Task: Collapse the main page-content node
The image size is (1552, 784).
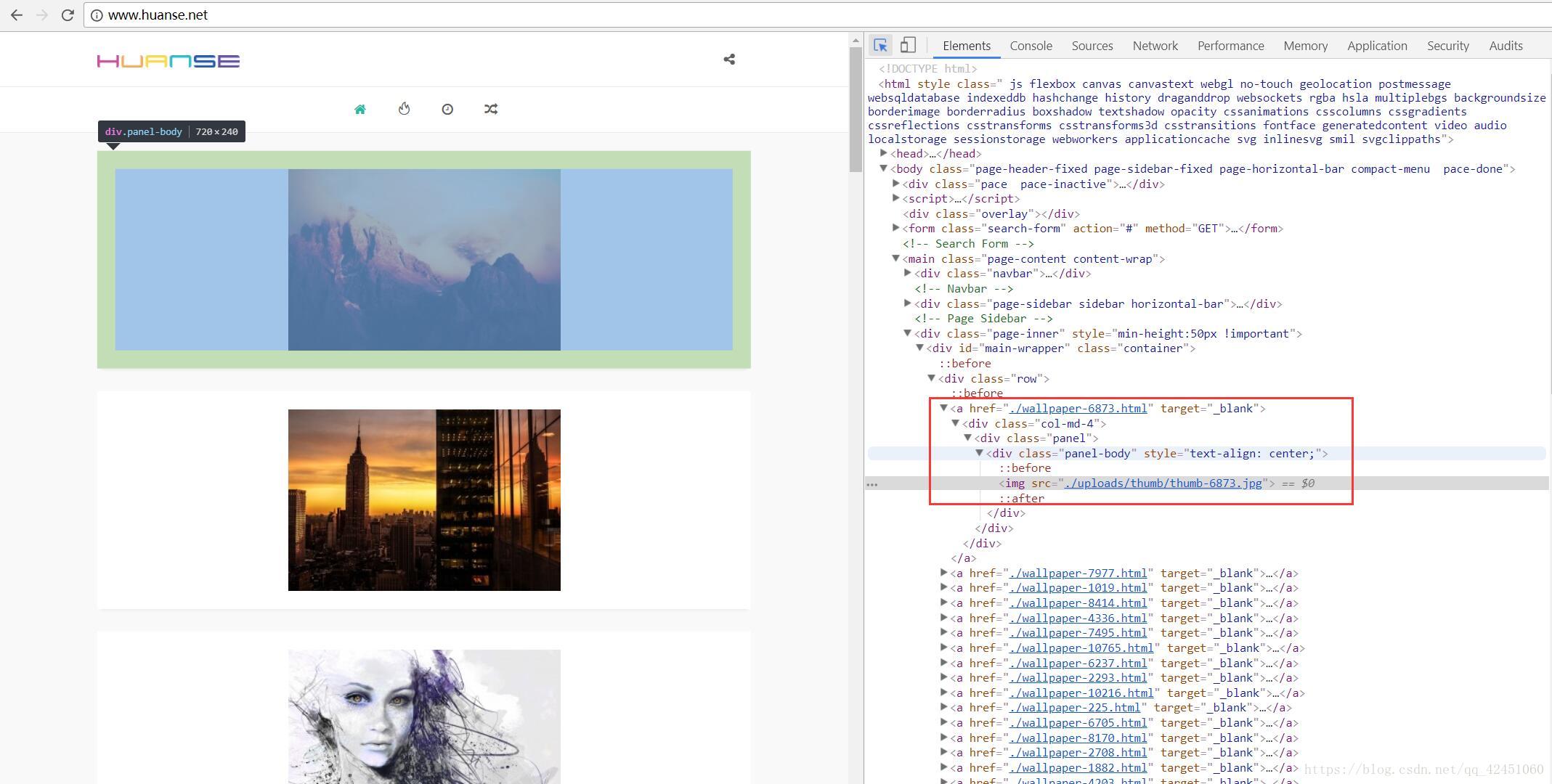Action: pyautogui.click(x=896, y=258)
